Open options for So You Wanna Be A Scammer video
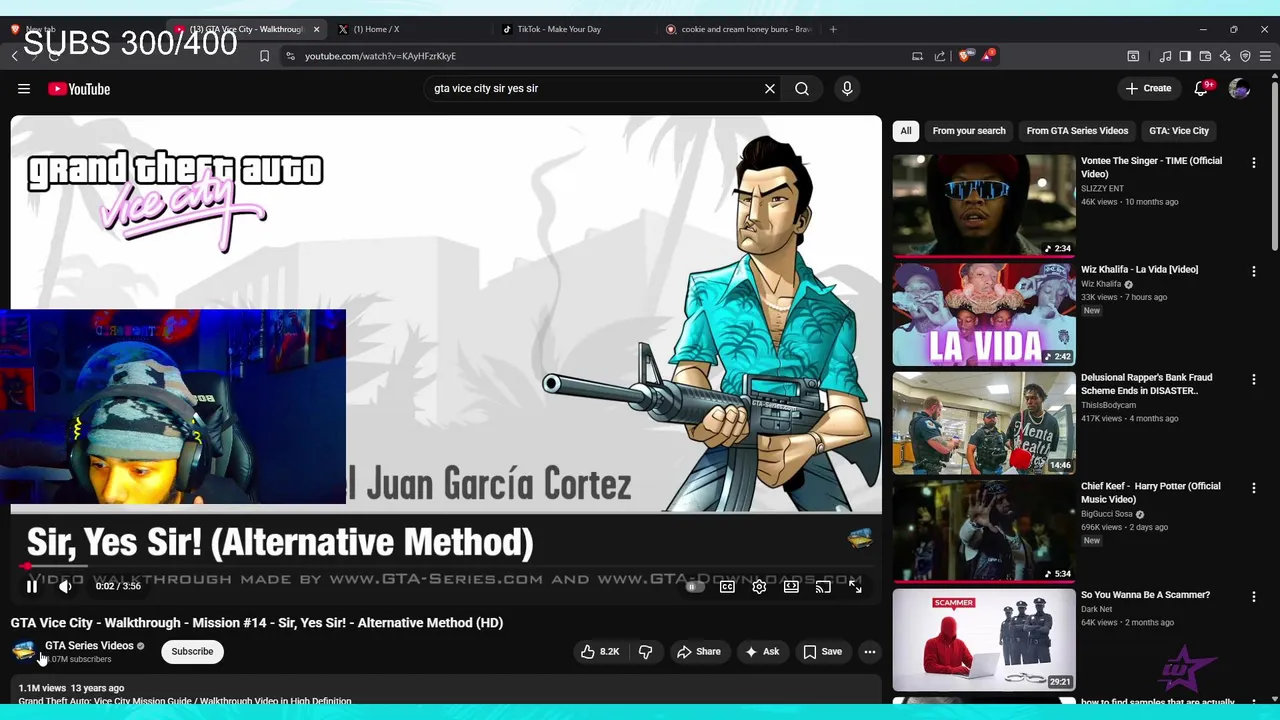Viewport: 1280px width, 720px height. 1254,596
